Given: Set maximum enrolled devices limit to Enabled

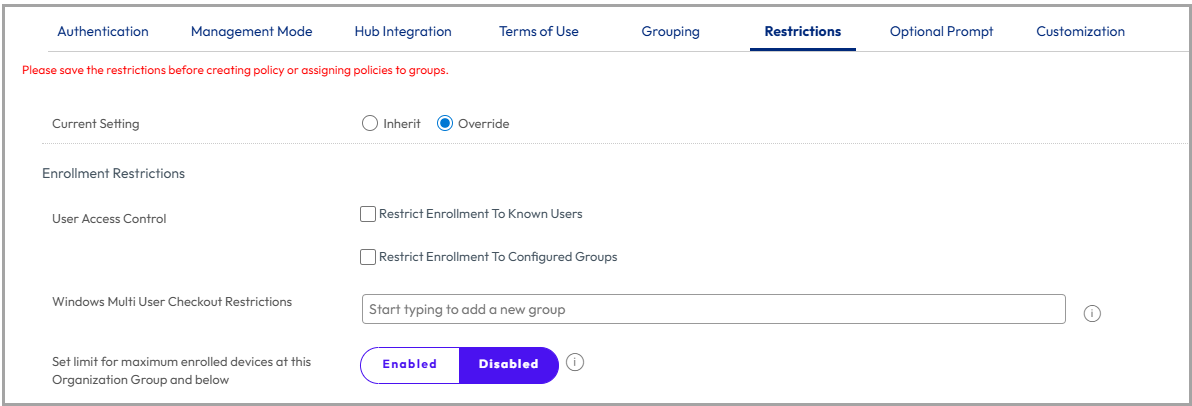Looking at the screenshot, I should (410, 364).
